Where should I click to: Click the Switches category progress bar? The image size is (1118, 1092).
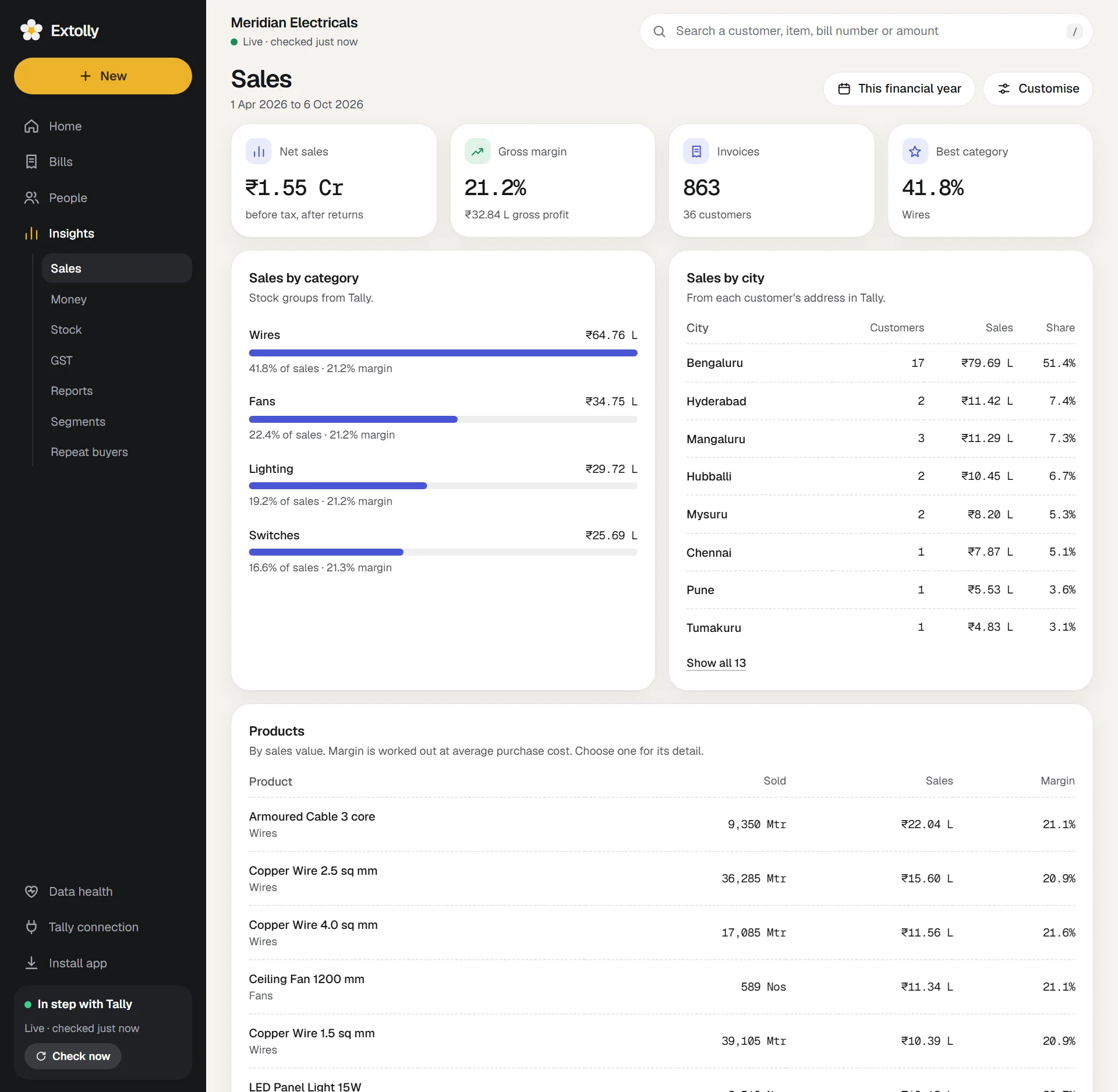[x=443, y=552]
